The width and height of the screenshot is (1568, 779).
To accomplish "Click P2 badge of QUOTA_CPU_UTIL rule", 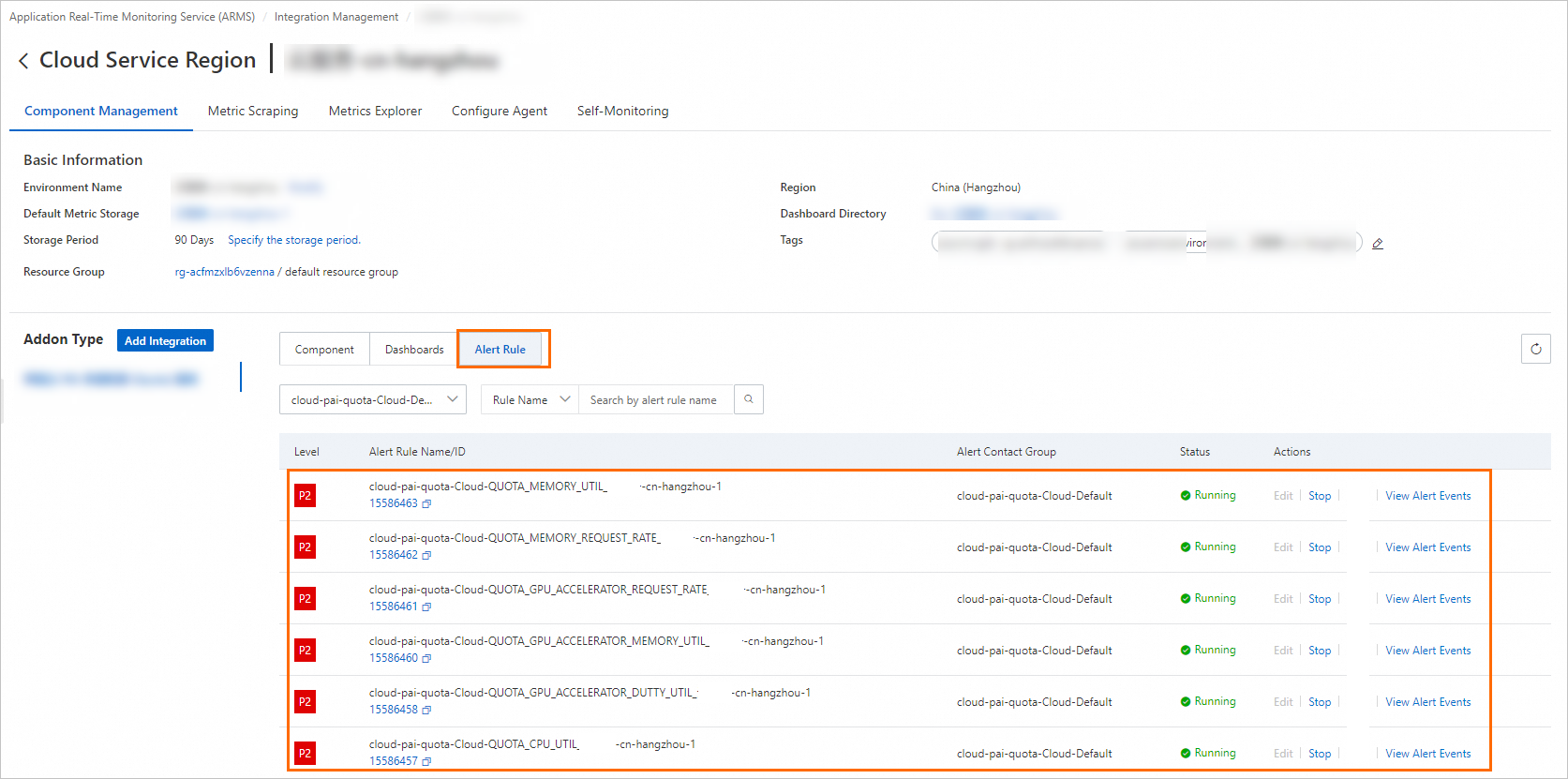I will tap(305, 753).
